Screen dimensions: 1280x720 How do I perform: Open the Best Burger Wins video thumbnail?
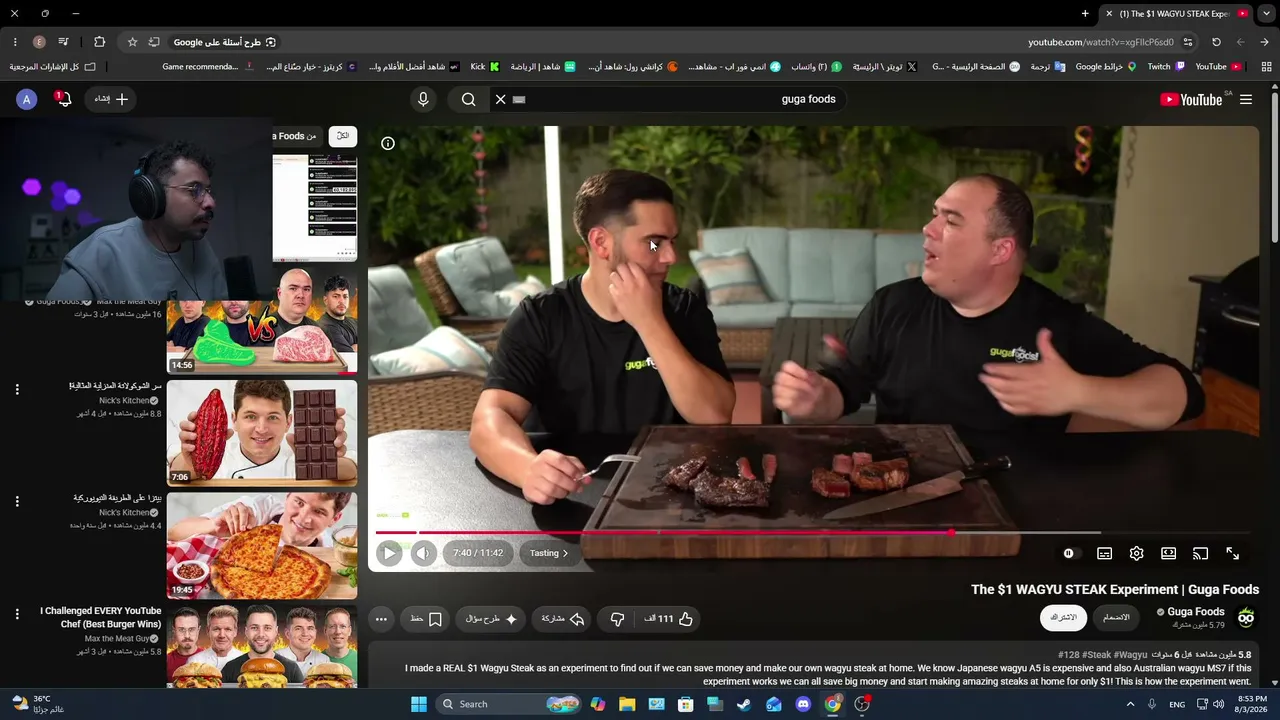[262, 646]
